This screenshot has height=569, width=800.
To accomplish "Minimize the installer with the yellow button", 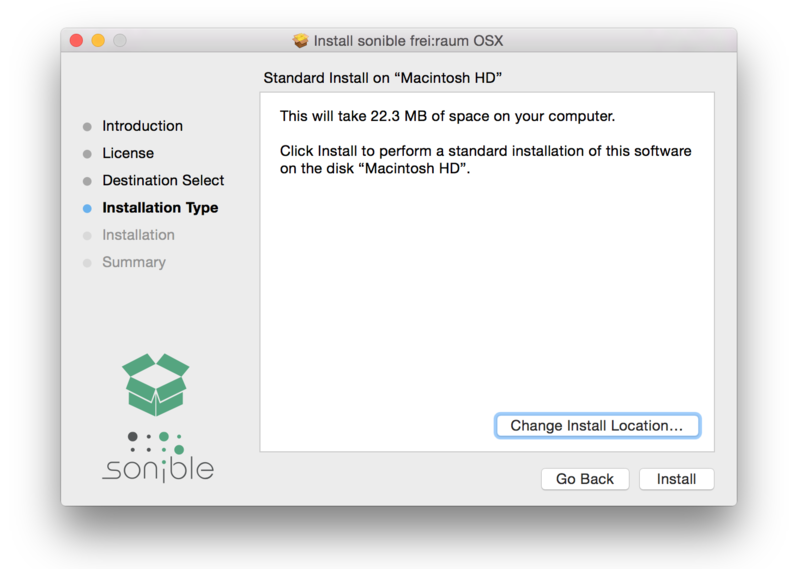I will click(x=98, y=41).
